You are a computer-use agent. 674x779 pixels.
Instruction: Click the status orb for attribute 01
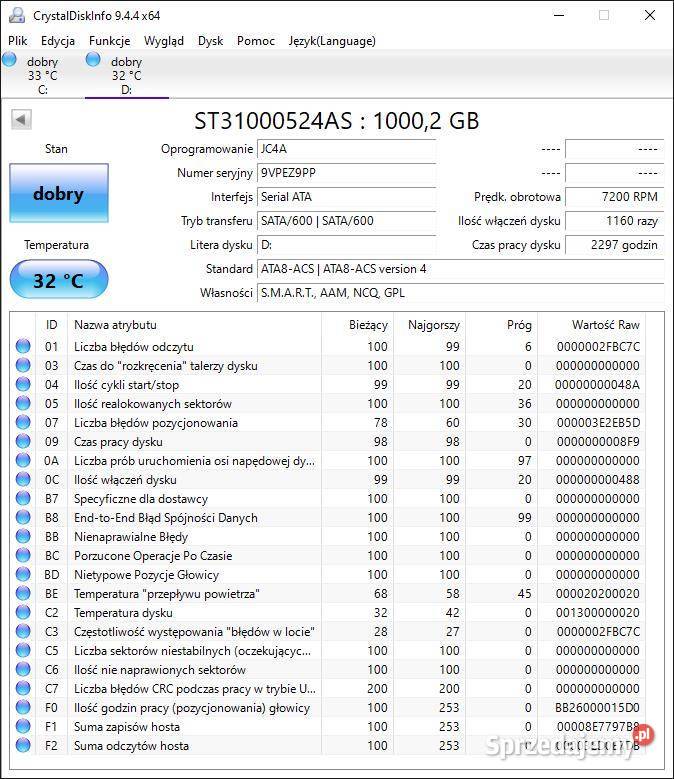point(23,346)
